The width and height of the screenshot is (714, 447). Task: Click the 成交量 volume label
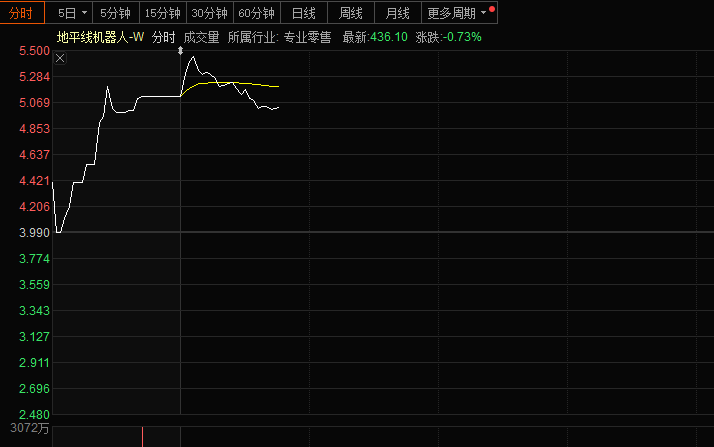coord(201,37)
